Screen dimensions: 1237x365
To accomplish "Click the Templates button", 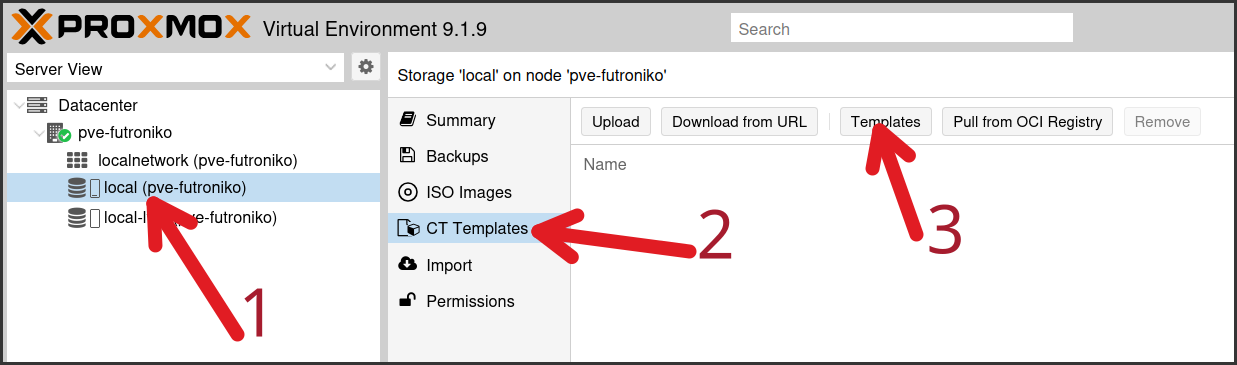I will tap(886, 122).
